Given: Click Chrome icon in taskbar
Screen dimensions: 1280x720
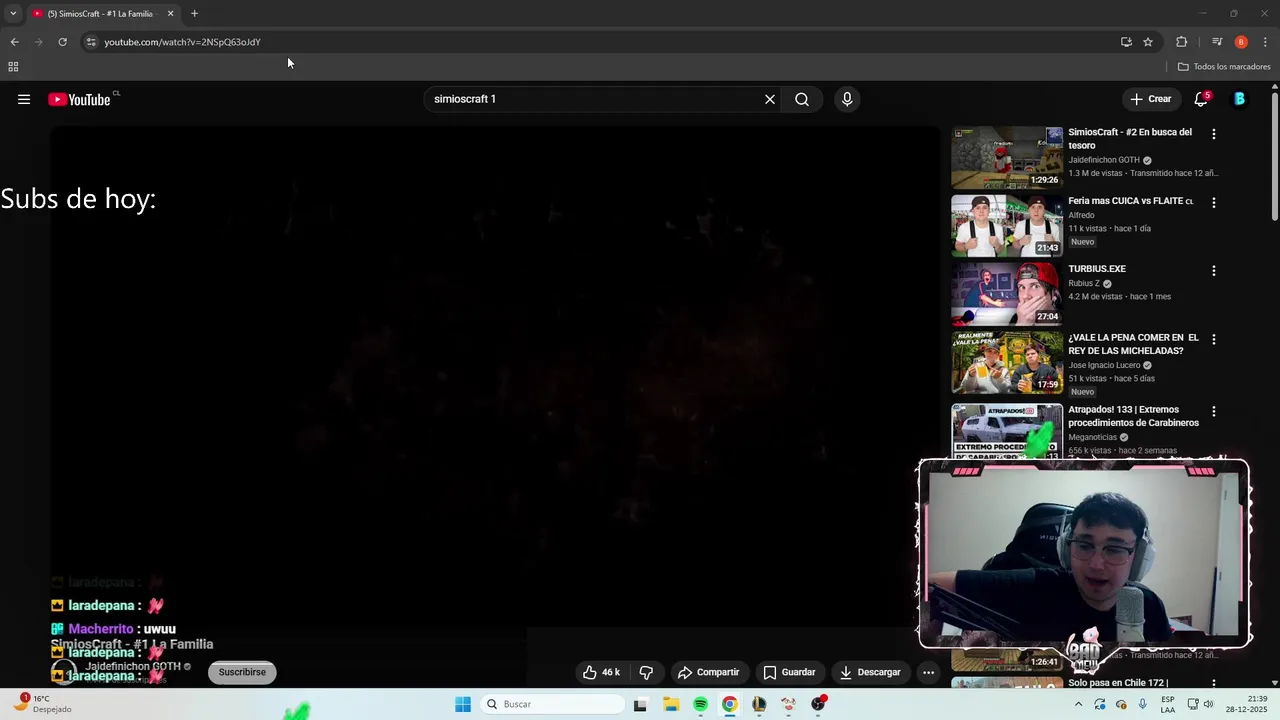Looking at the screenshot, I should (730, 704).
